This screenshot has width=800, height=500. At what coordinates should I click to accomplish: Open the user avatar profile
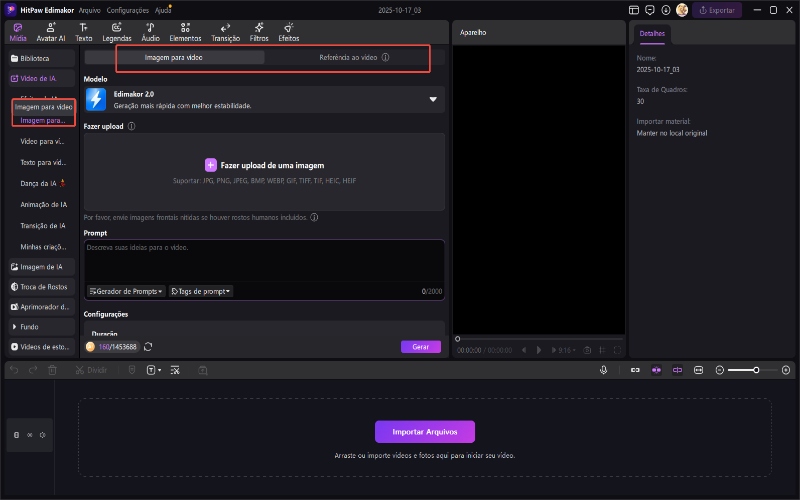pos(682,10)
